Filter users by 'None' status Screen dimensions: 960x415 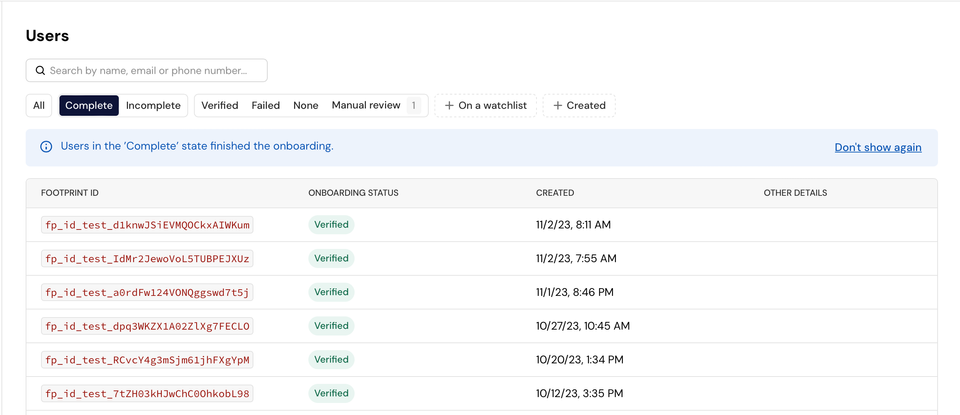click(x=306, y=106)
